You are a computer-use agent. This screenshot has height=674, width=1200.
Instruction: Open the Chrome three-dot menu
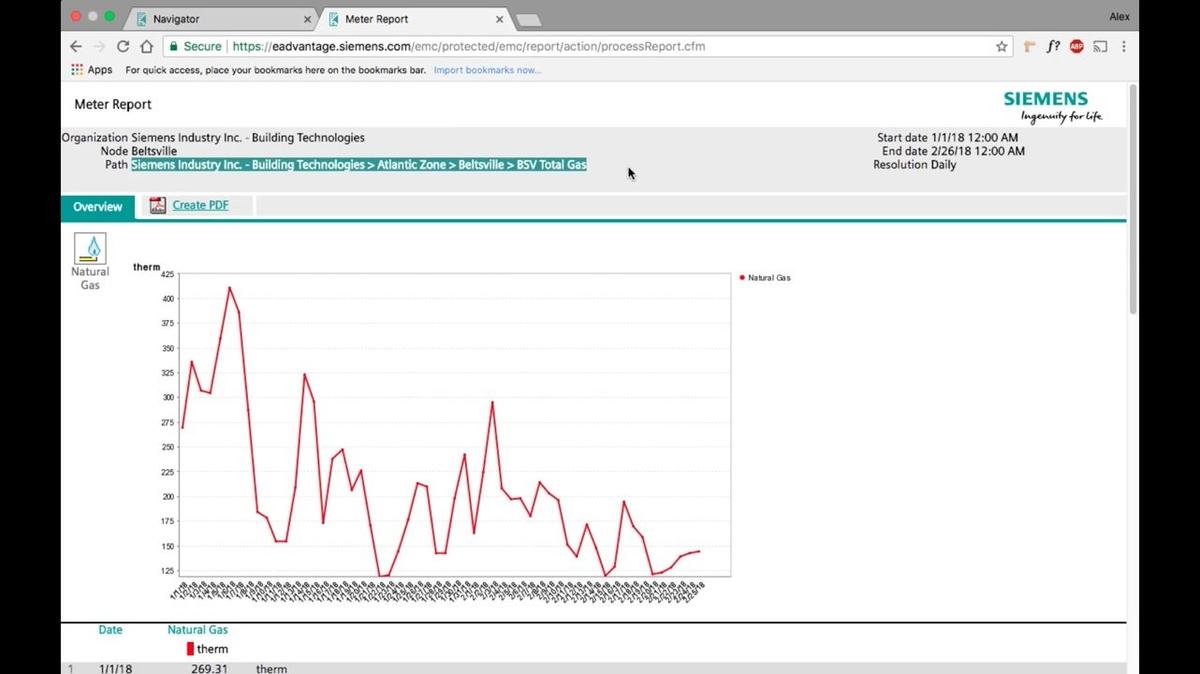click(x=1124, y=46)
